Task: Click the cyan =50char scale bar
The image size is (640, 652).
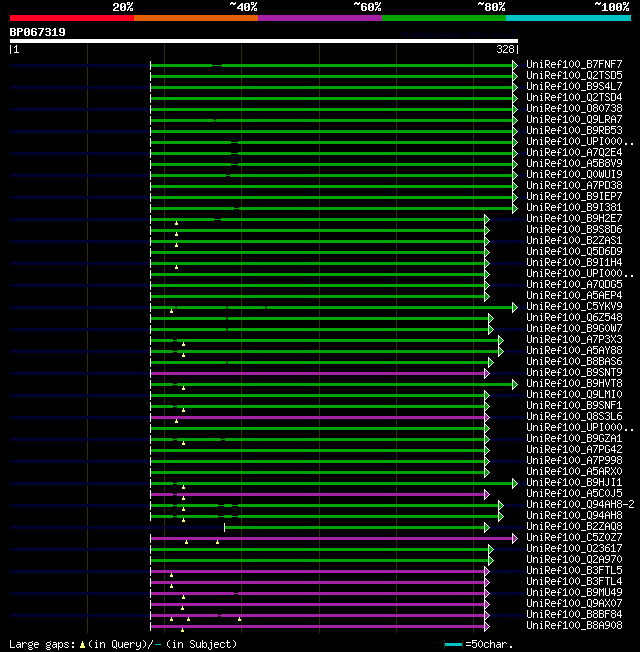Action: [453, 645]
